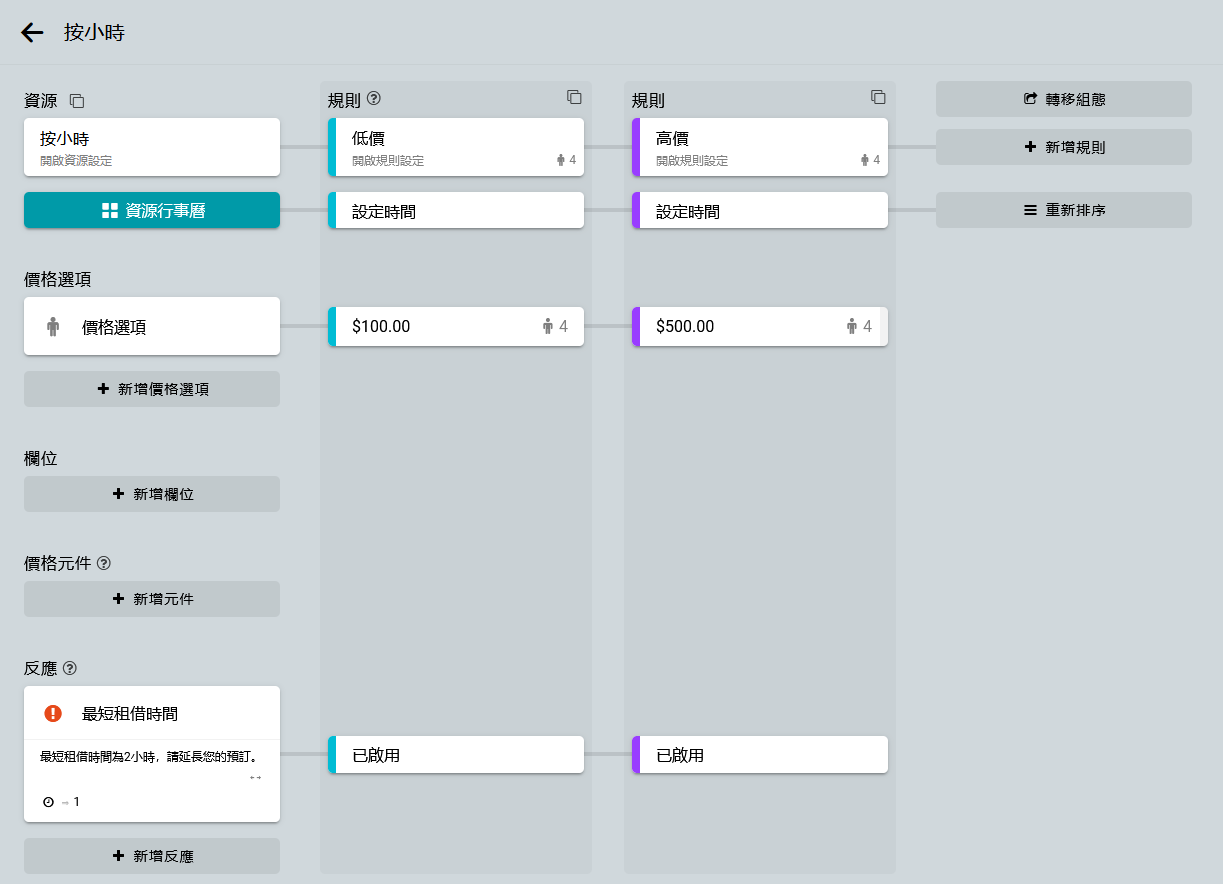Click help icon beside 反應
1223x884 pixels.
pos(70,668)
